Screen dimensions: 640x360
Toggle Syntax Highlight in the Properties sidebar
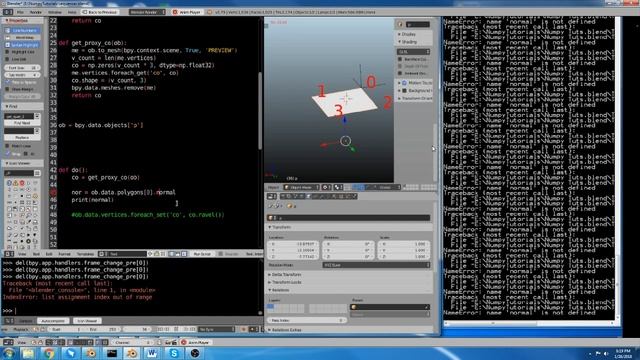coord(22,45)
